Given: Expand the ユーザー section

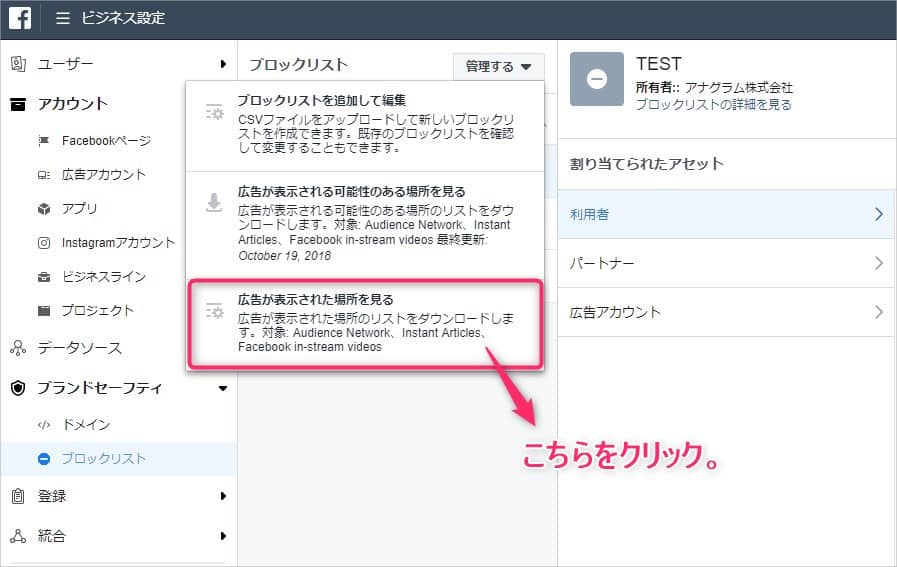Looking at the screenshot, I should tap(118, 64).
